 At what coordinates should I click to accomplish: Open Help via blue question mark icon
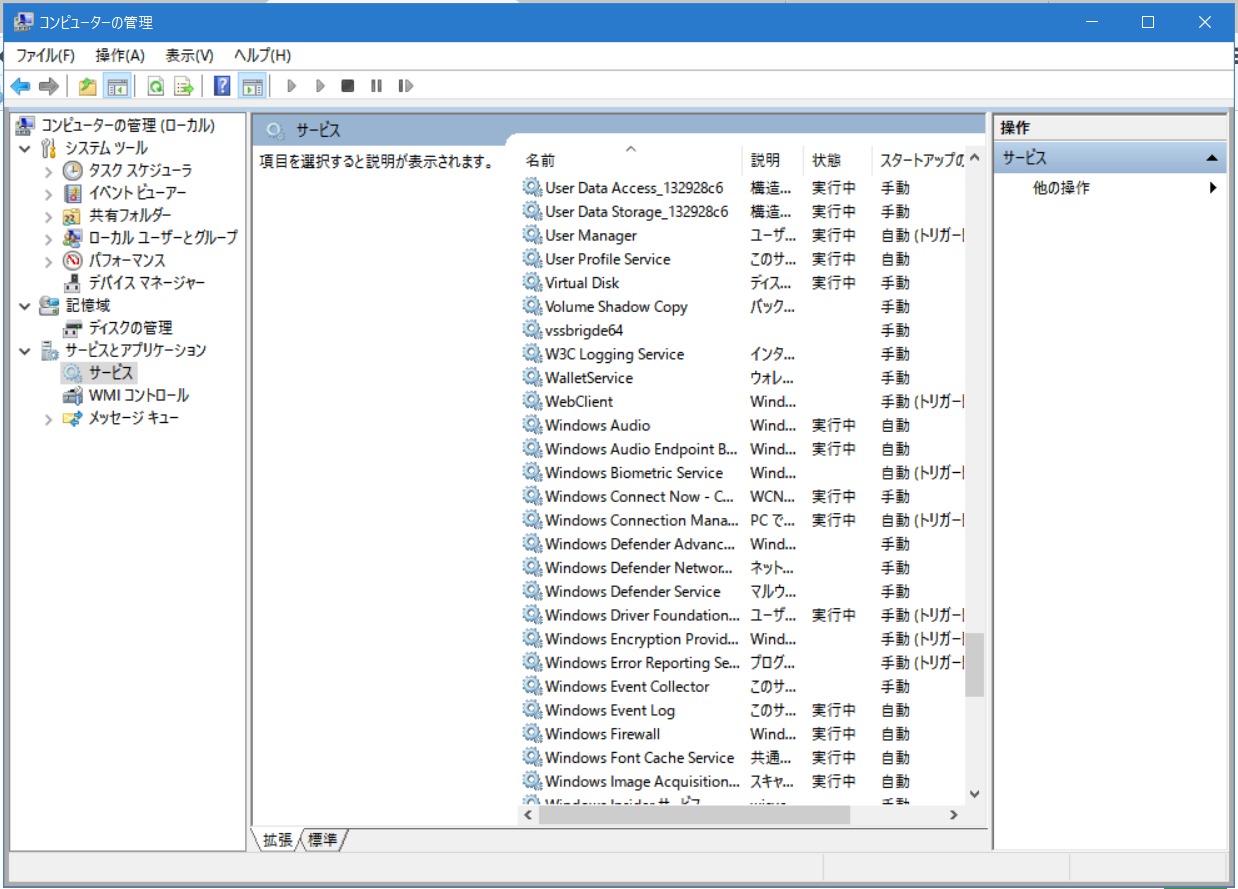click(223, 86)
